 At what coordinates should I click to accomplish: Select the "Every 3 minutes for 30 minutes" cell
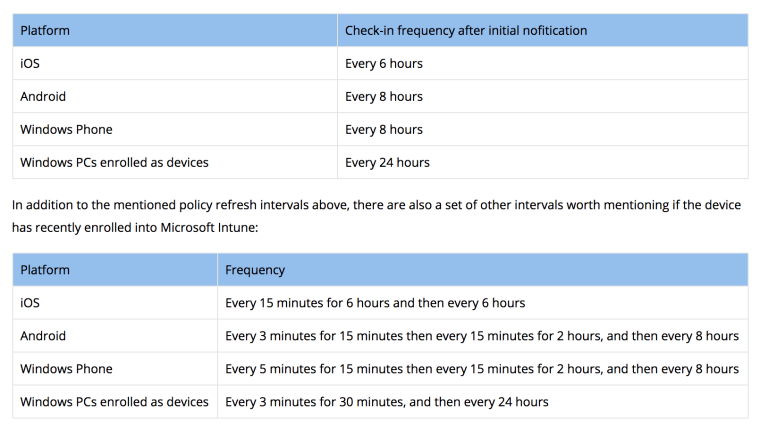(x=387, y=402)
